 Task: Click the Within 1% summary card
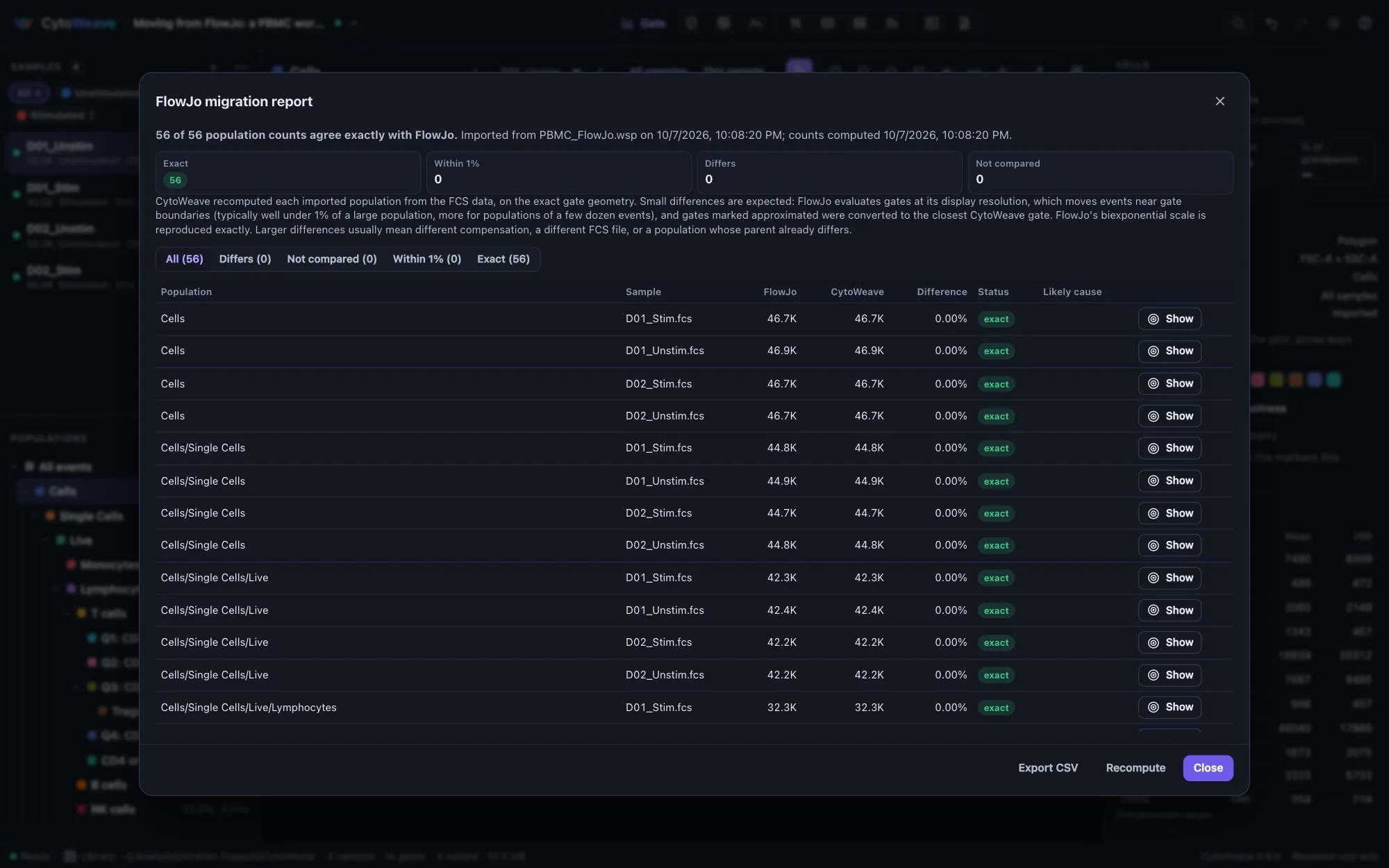coord(559,172)
